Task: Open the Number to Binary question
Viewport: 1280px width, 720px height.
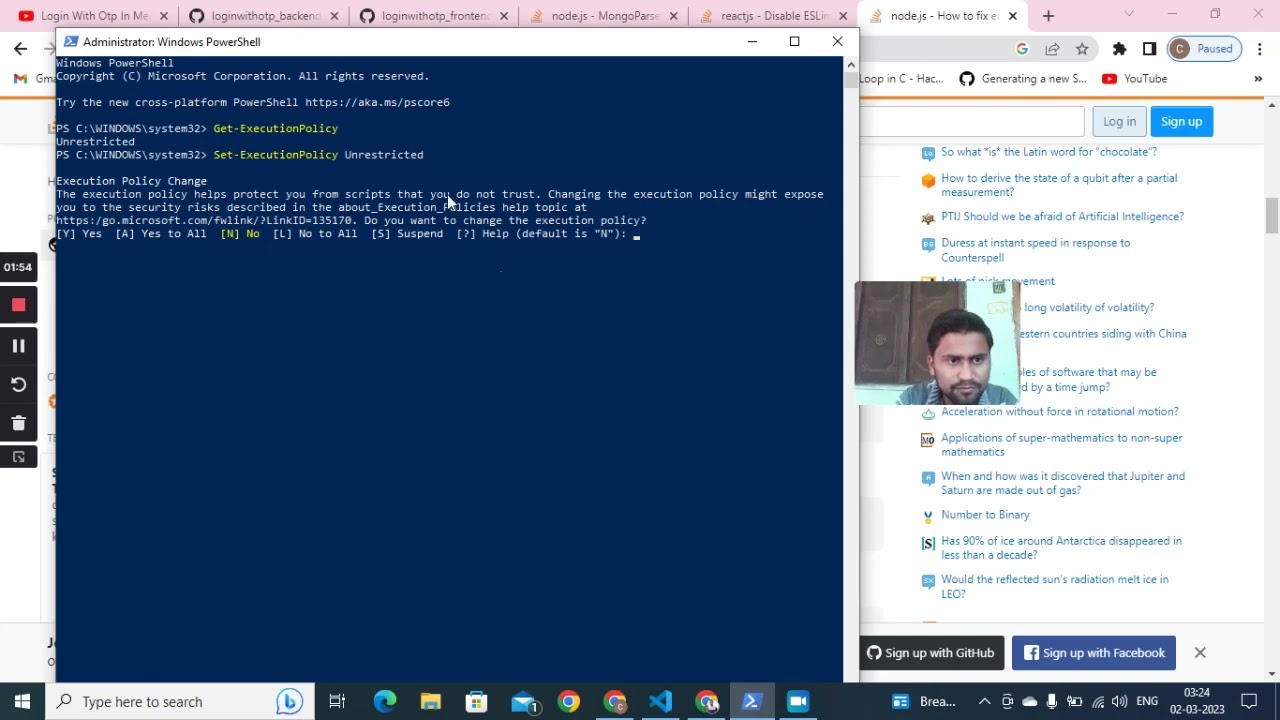Action: (x=985, y=515)
